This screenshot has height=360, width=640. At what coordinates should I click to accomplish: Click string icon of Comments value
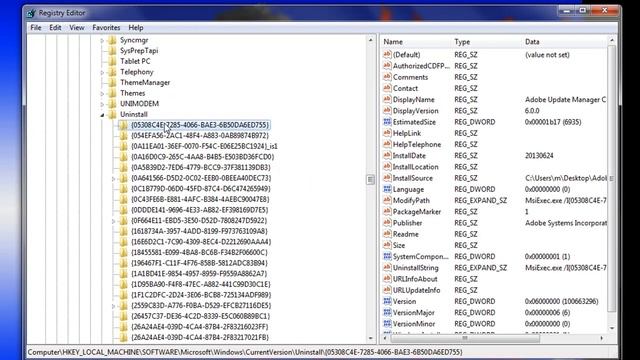point(387,77)
